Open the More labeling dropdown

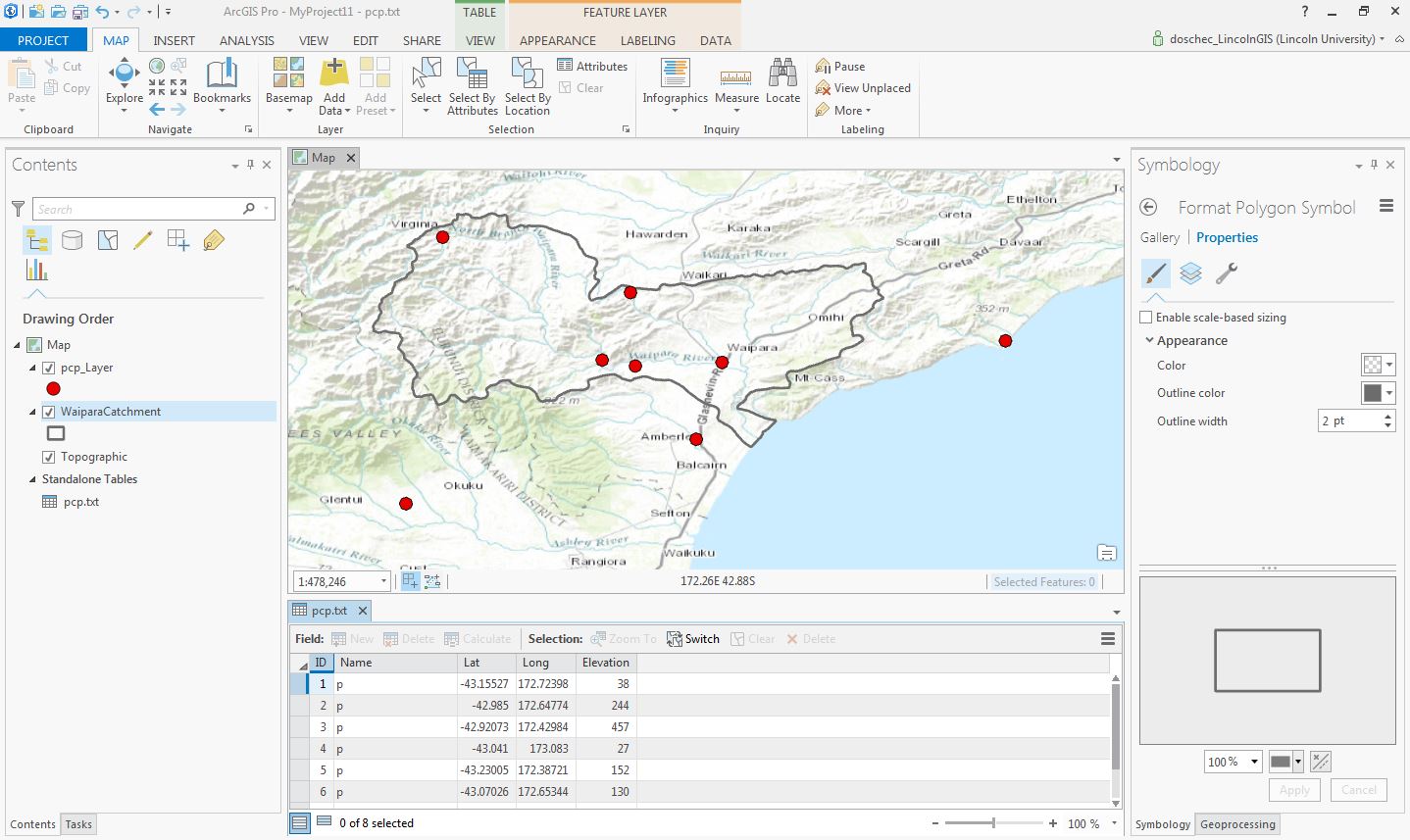click(842, 110)
